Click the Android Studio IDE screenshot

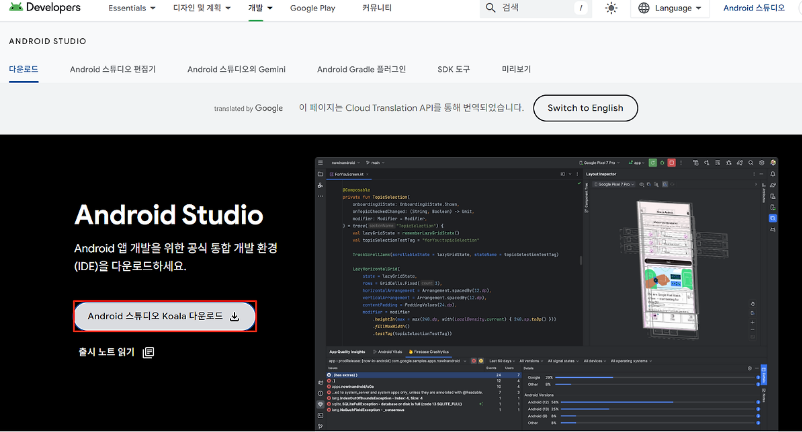click(546, 293)
